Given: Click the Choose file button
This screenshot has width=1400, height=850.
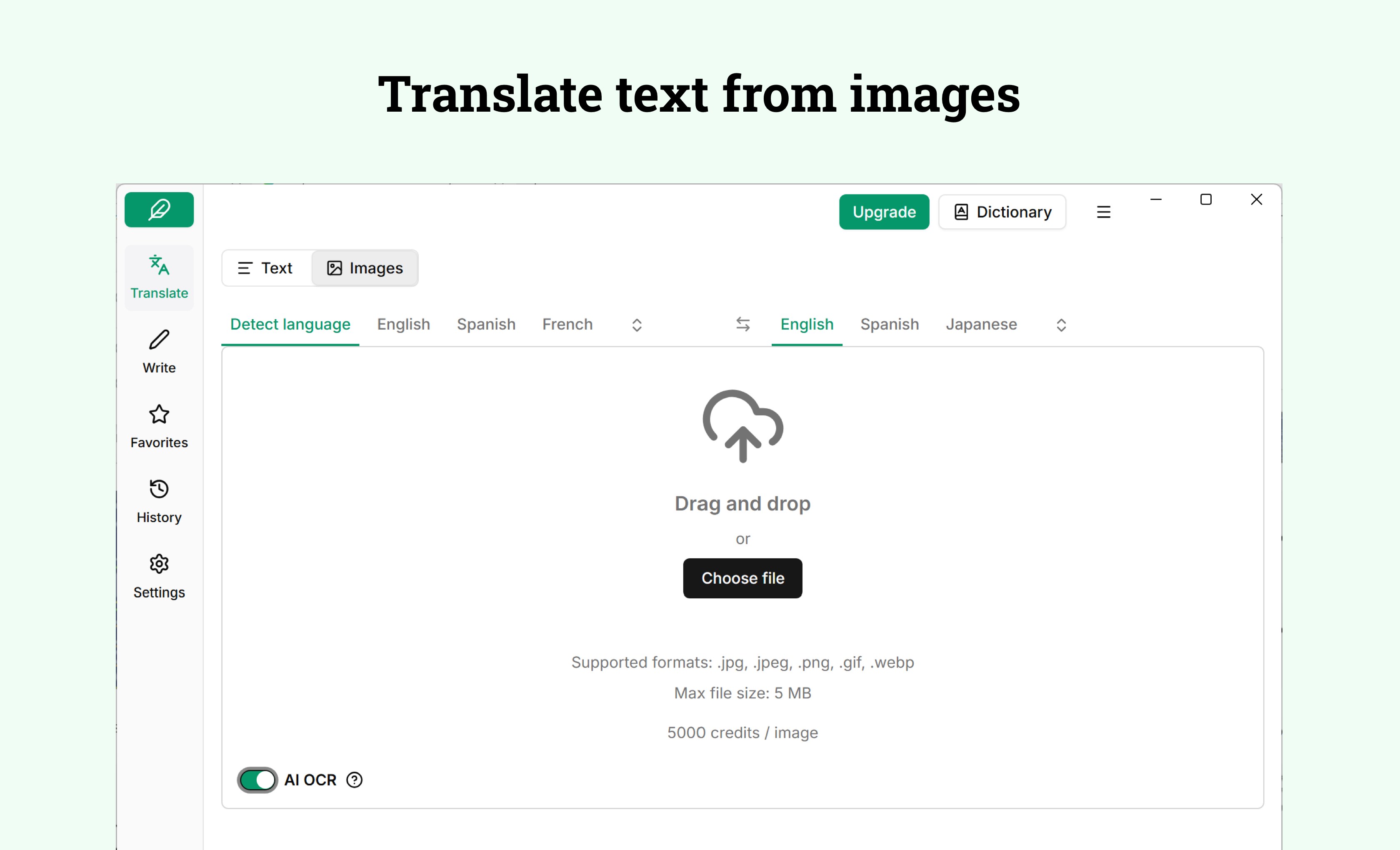Looking at the screenshot, I should [x=742, y=578].
